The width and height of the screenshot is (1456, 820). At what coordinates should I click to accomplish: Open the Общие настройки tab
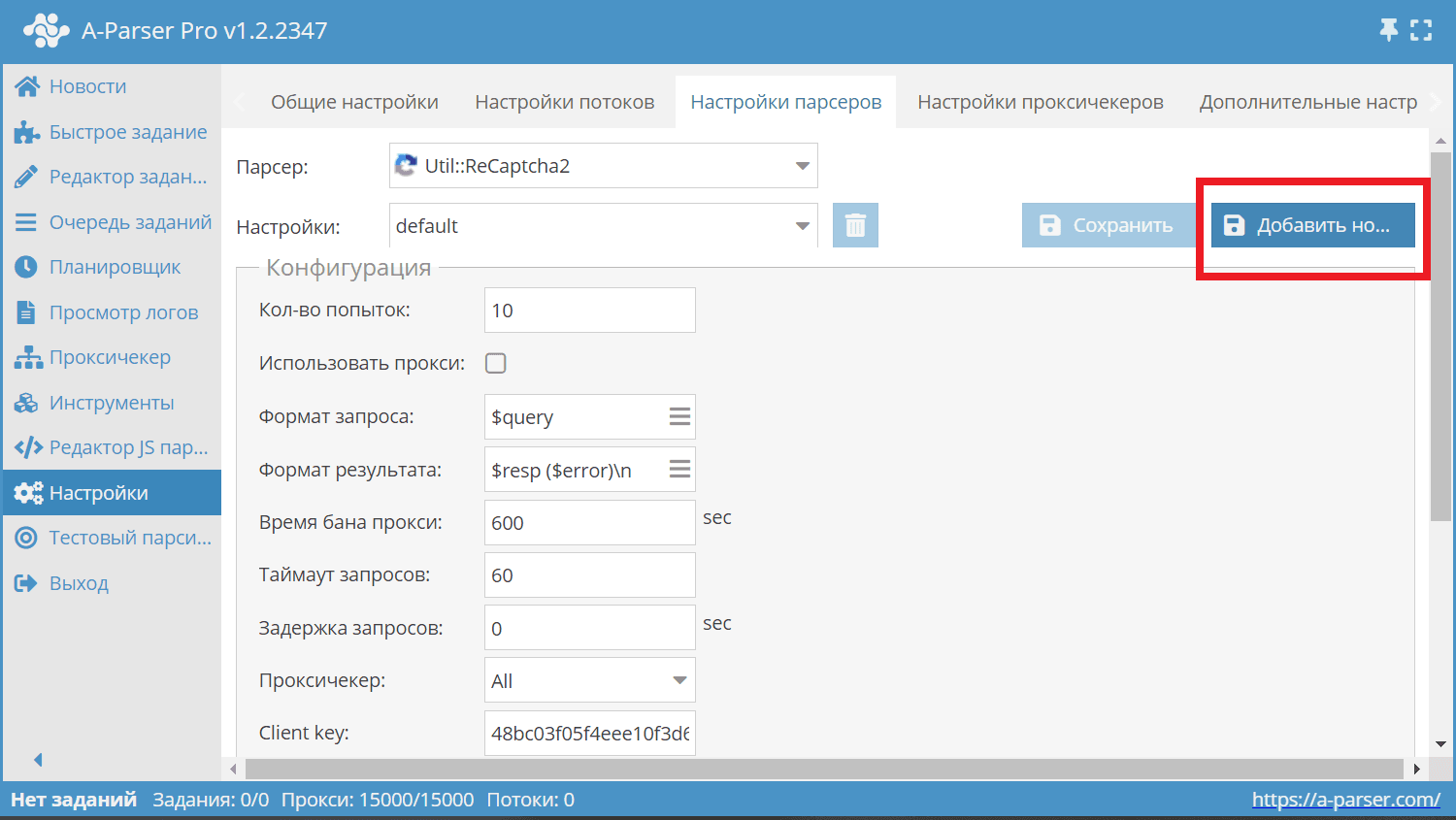coord(354,102)
